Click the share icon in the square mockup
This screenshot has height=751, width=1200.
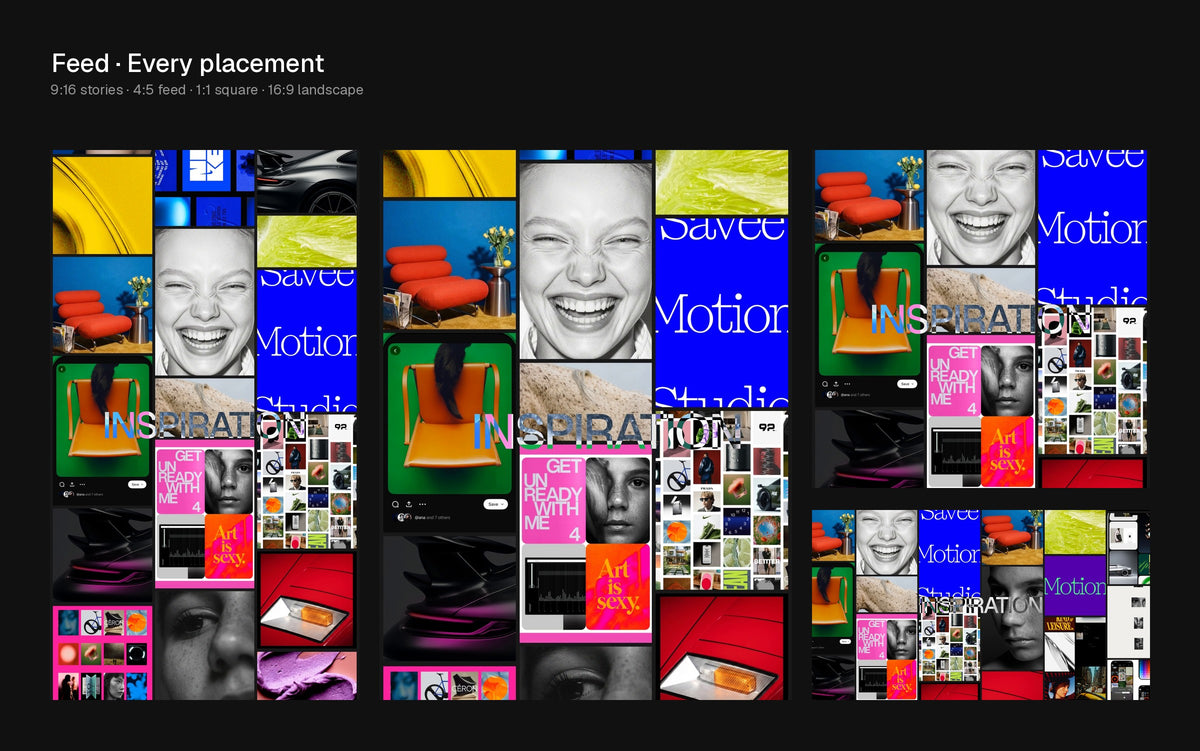[x=836, y=384]
